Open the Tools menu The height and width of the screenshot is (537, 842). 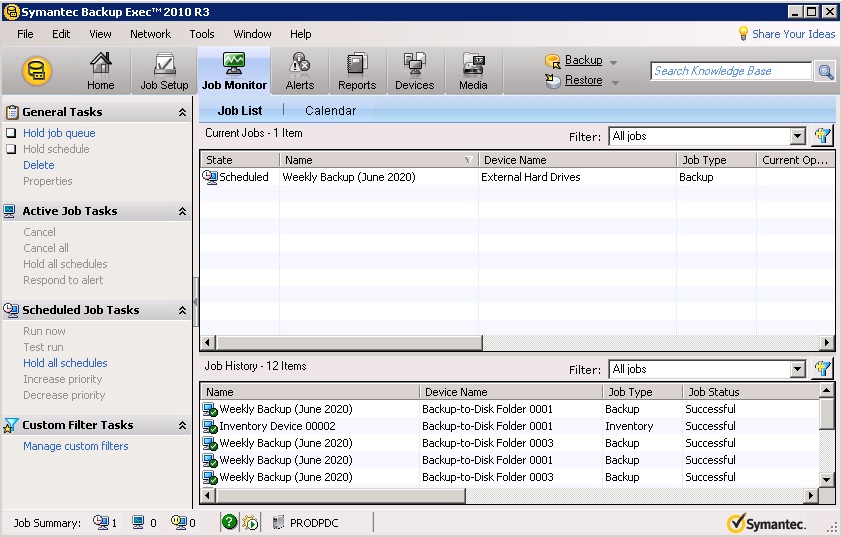pyautogui.click(x=202, y=34)
